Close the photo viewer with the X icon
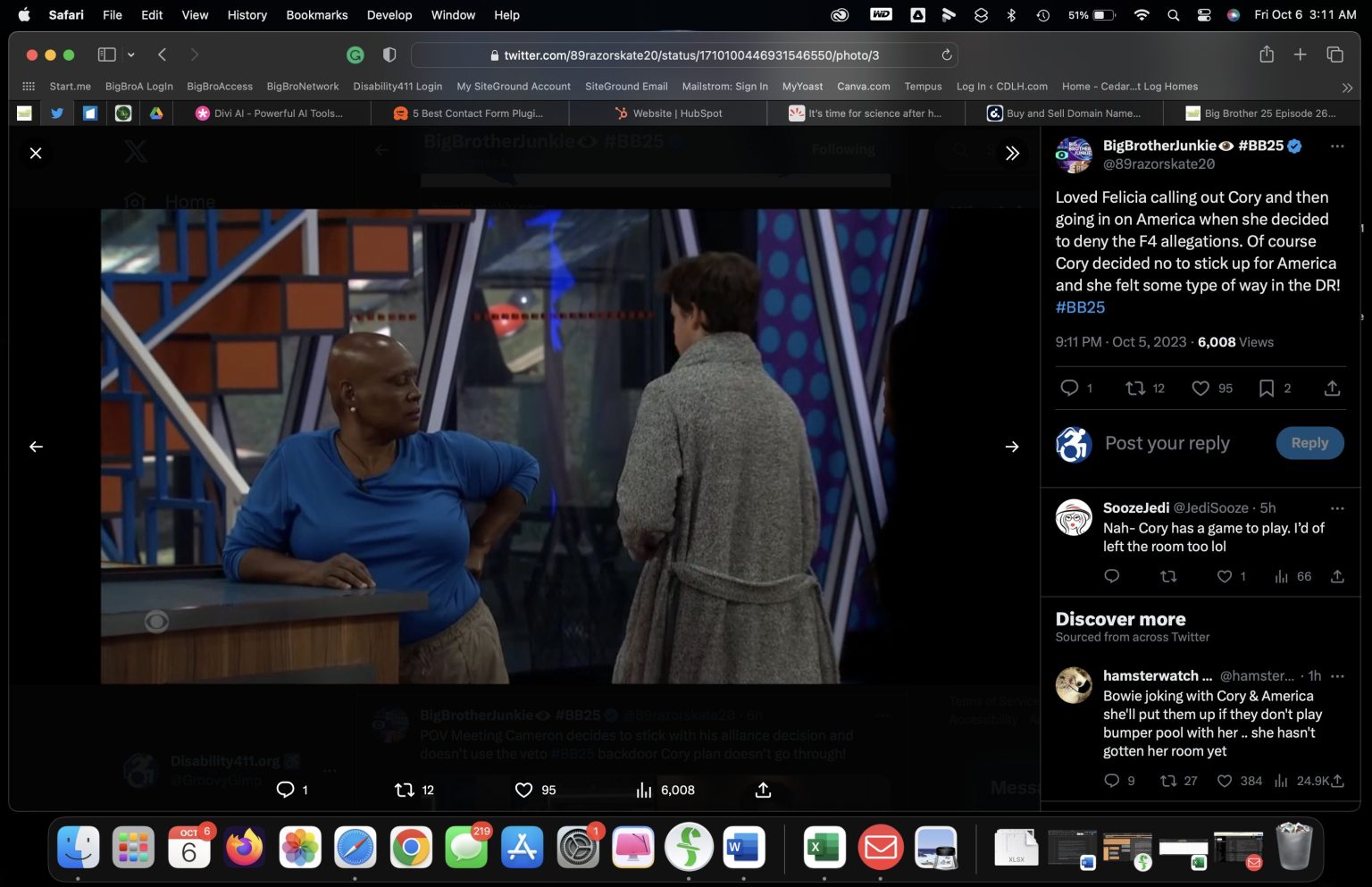Image resolution: width=1372 pixels, height=887 pixels. [36, 154]
